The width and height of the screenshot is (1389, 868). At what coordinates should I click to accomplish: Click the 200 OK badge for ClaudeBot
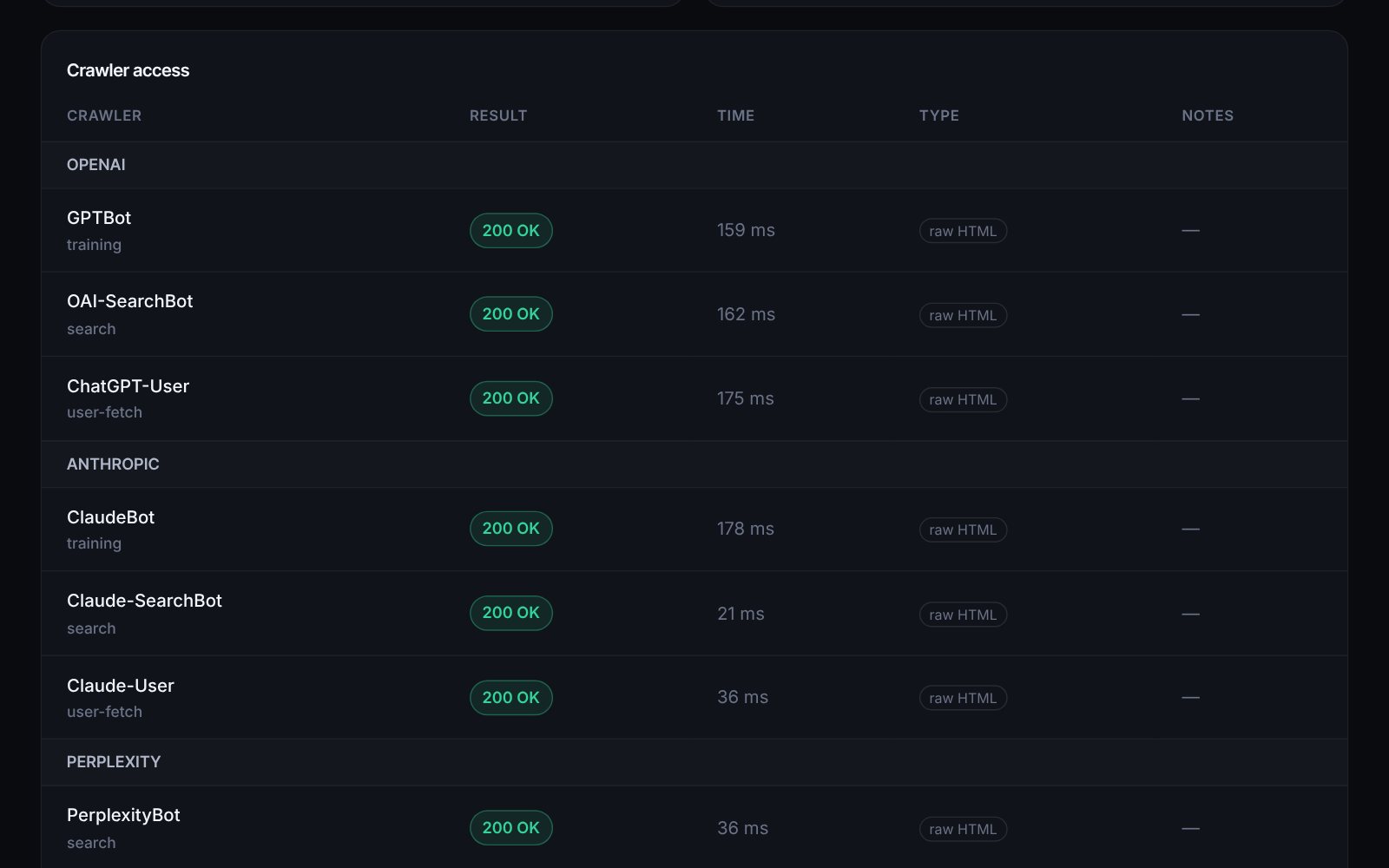point(511,529)
